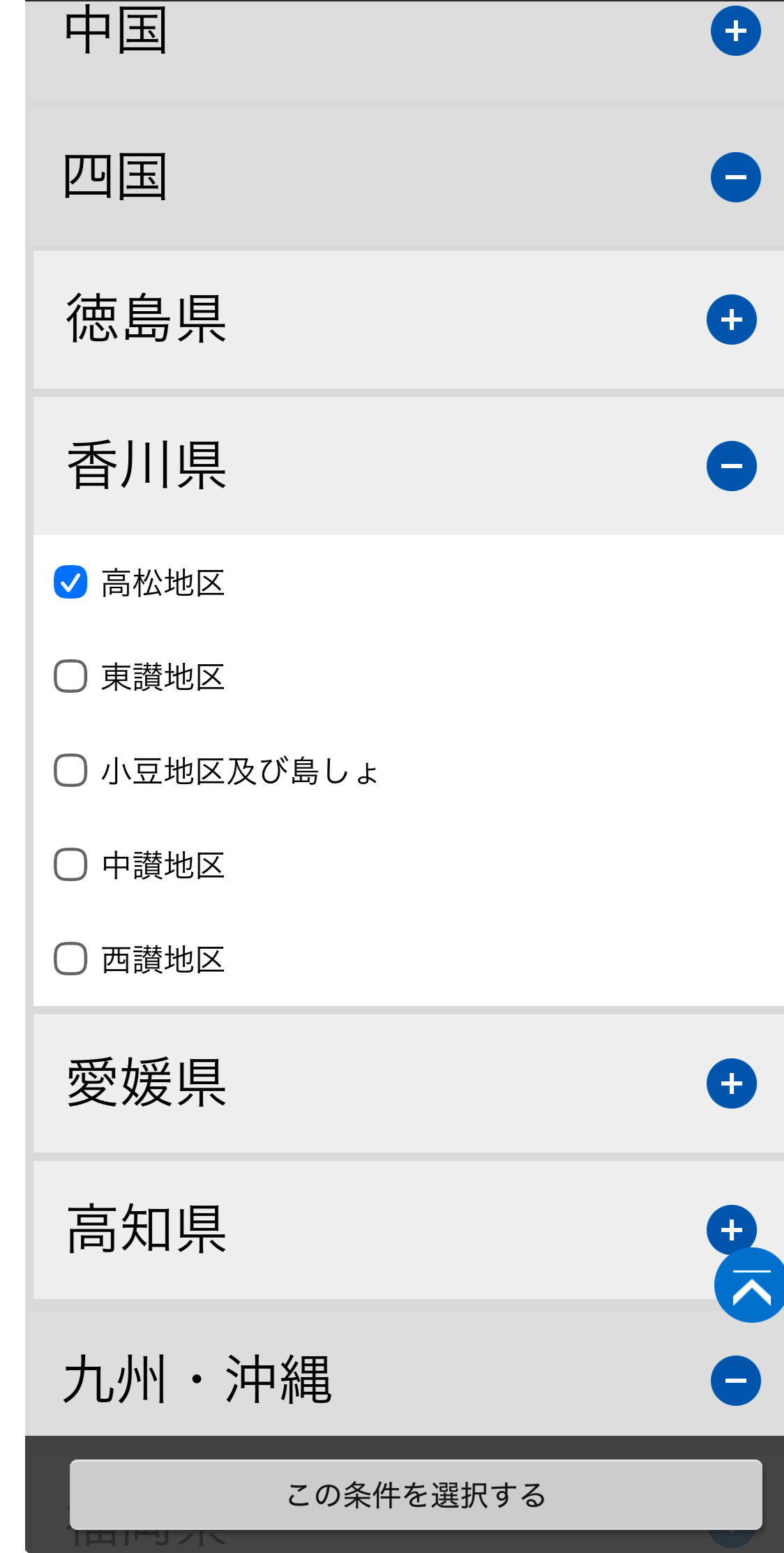Check the 西讃地区 checkbox
Viewport: 784px width, 1553px height.
click(x=70, y=959)
